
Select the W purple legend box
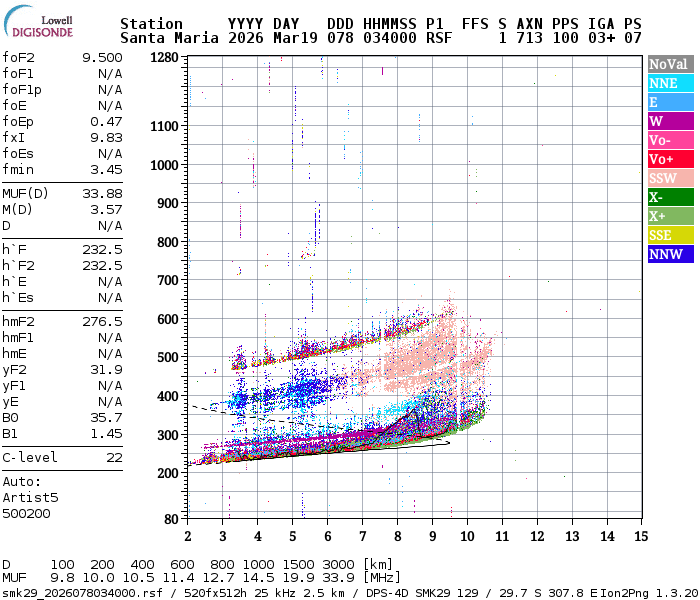[668, 122]
